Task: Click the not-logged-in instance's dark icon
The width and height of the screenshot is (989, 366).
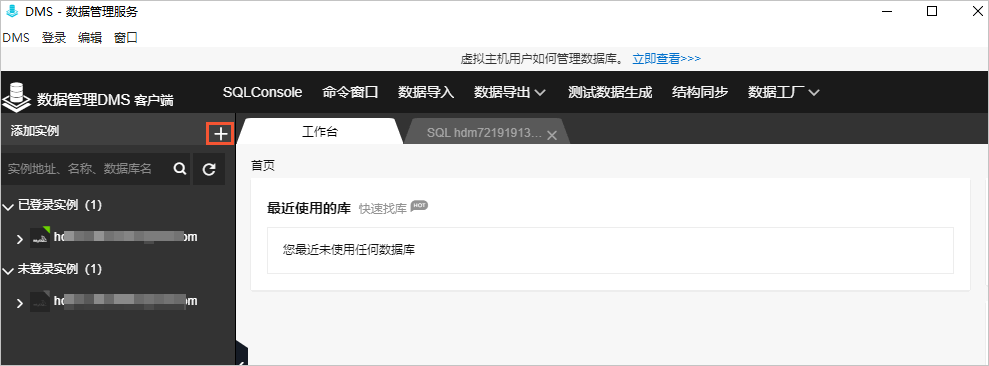Action: pos(40,301)
